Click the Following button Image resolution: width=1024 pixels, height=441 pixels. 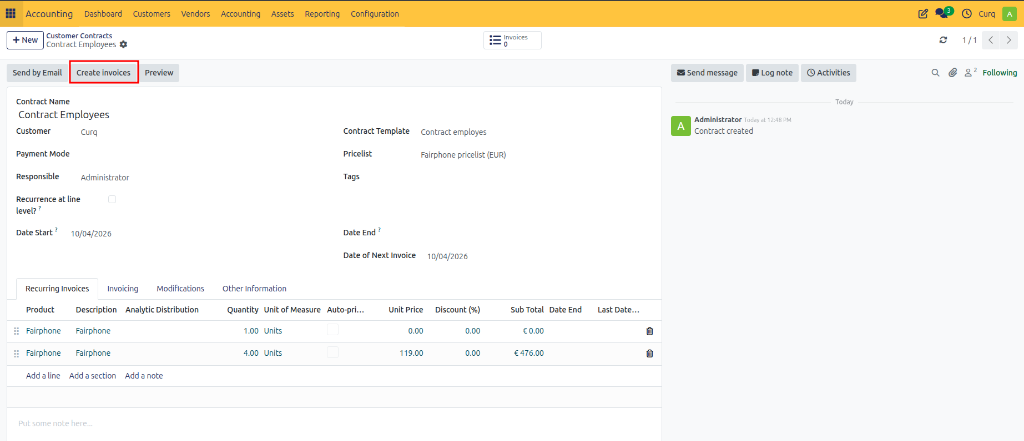click(1000, 73)
